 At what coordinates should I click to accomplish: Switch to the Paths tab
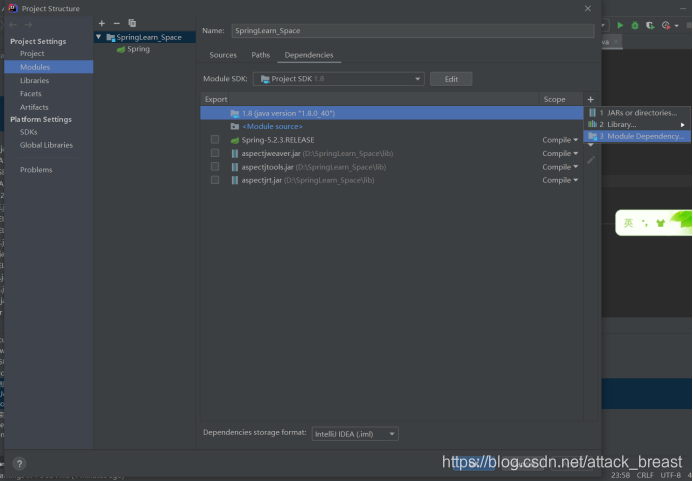(260, 55)
